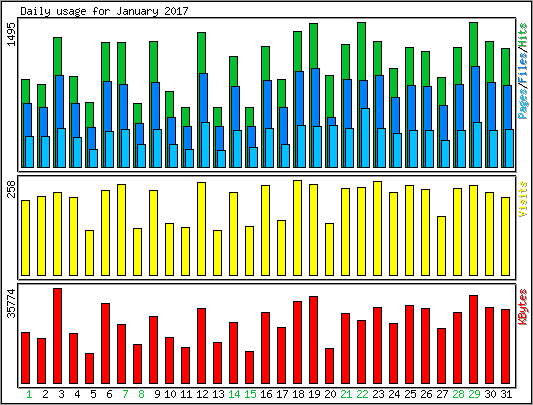This screenshot has width=533, height=405.
Task: Click the red KBytes bar for day 5
Action: 89,369
